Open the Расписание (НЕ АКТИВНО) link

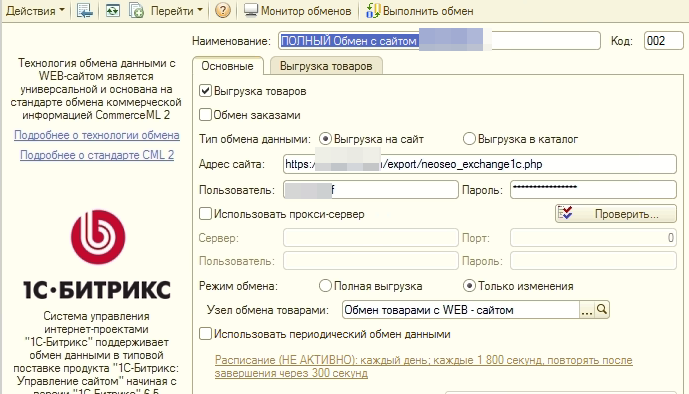[423, 366]
